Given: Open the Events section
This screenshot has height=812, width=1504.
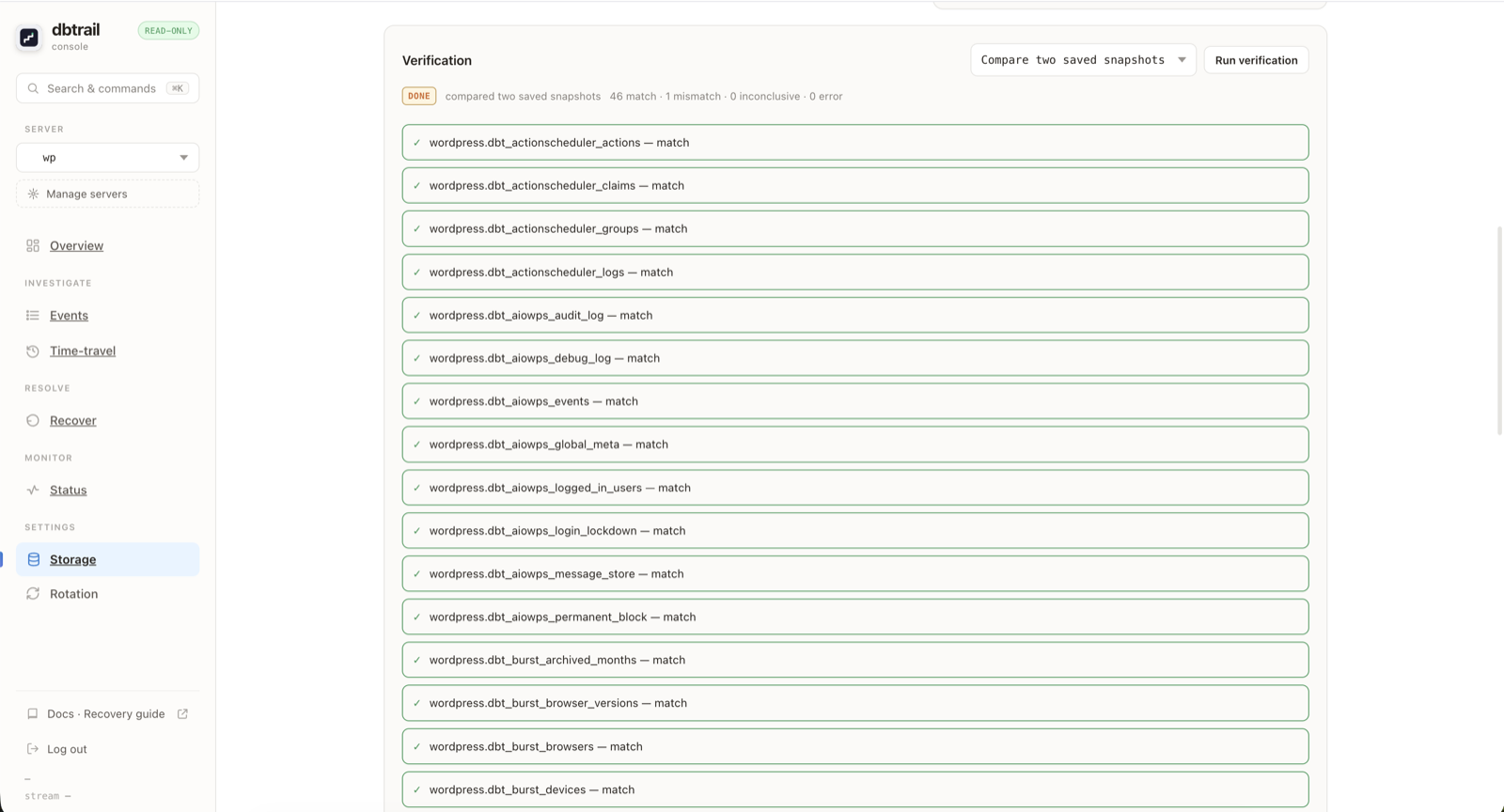Looking at the screenshot, I should [69, 316].
